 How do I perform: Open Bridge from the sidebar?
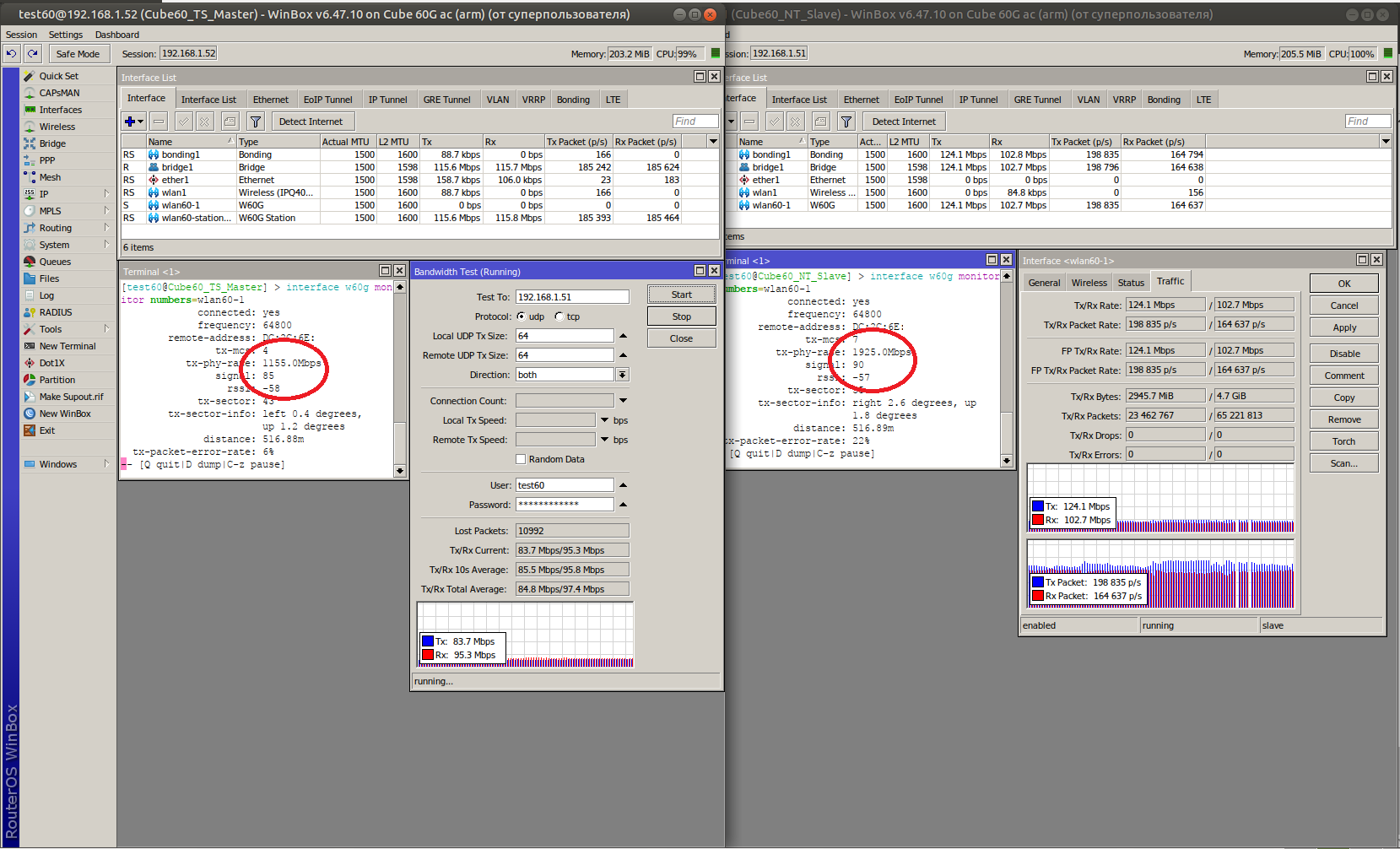click(x=52, y=143)
